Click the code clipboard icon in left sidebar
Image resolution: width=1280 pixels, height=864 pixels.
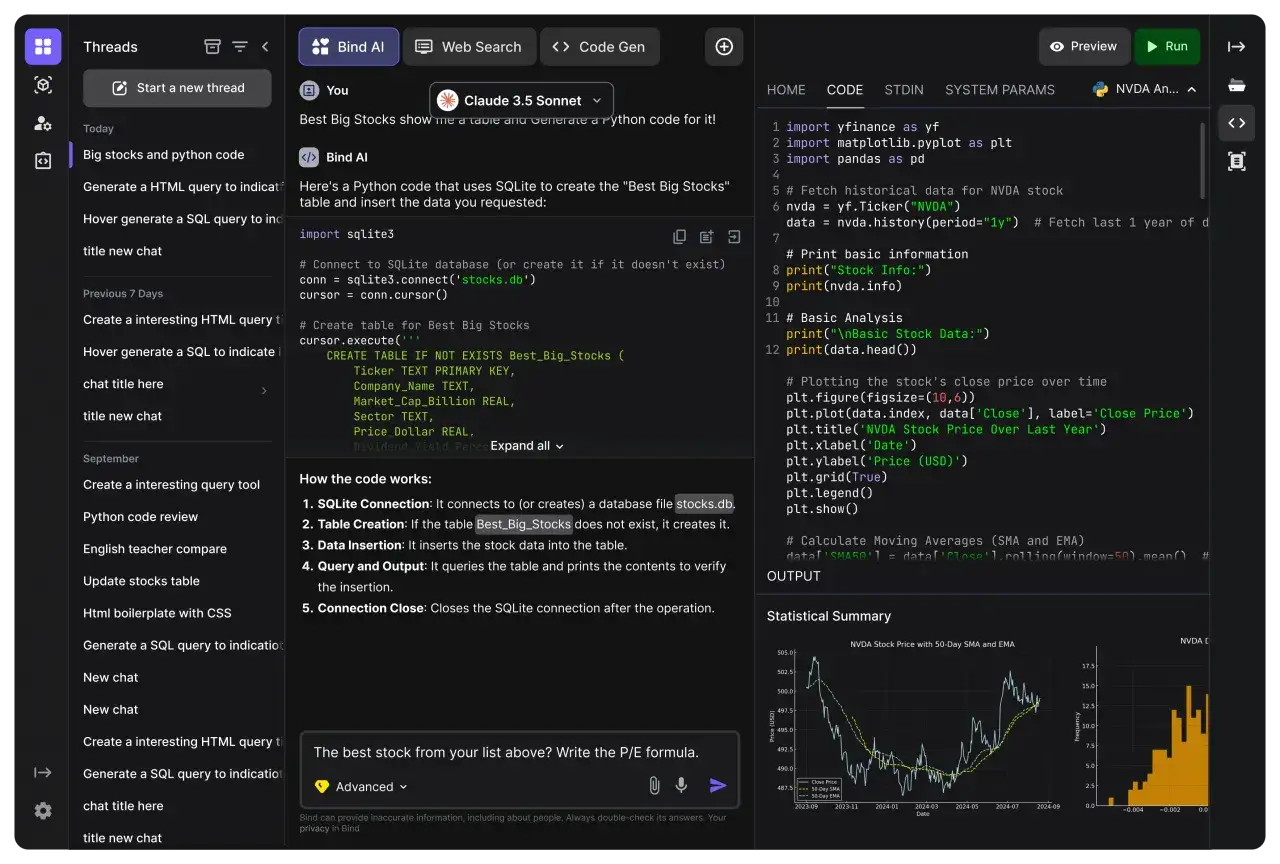coord(43,161)
